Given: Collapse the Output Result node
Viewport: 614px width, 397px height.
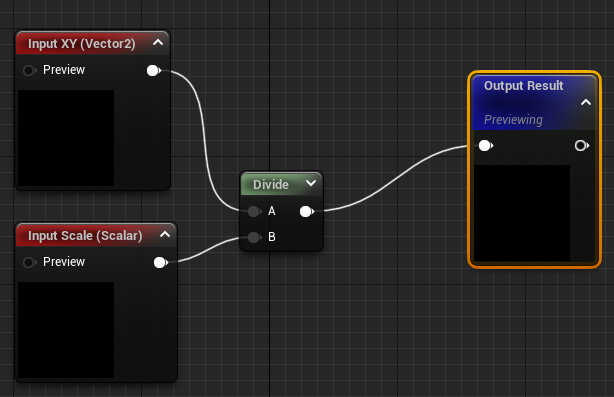Looking at the screenshot, I should click(586, 102).
